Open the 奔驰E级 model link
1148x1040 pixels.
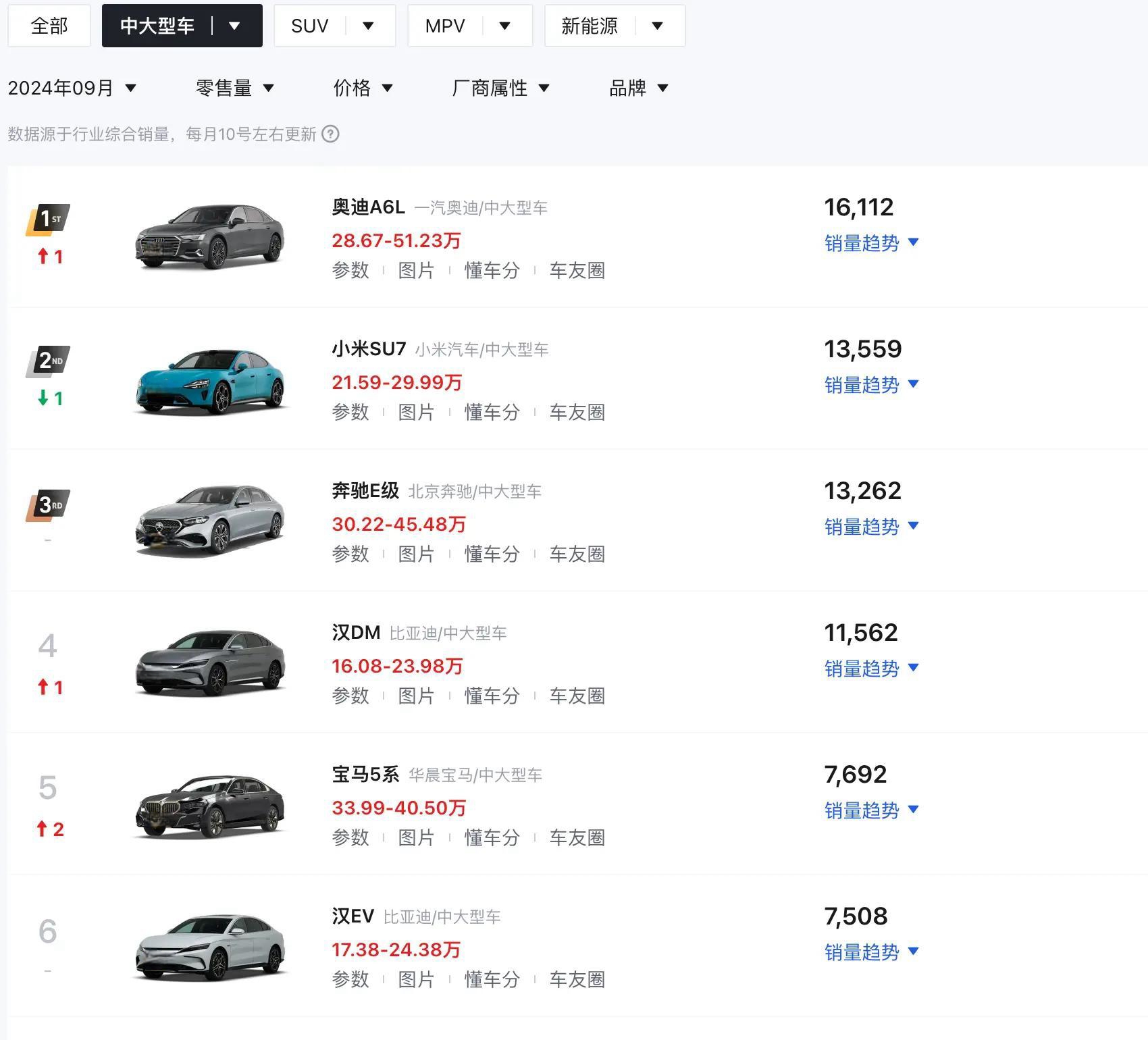(365, 490)
